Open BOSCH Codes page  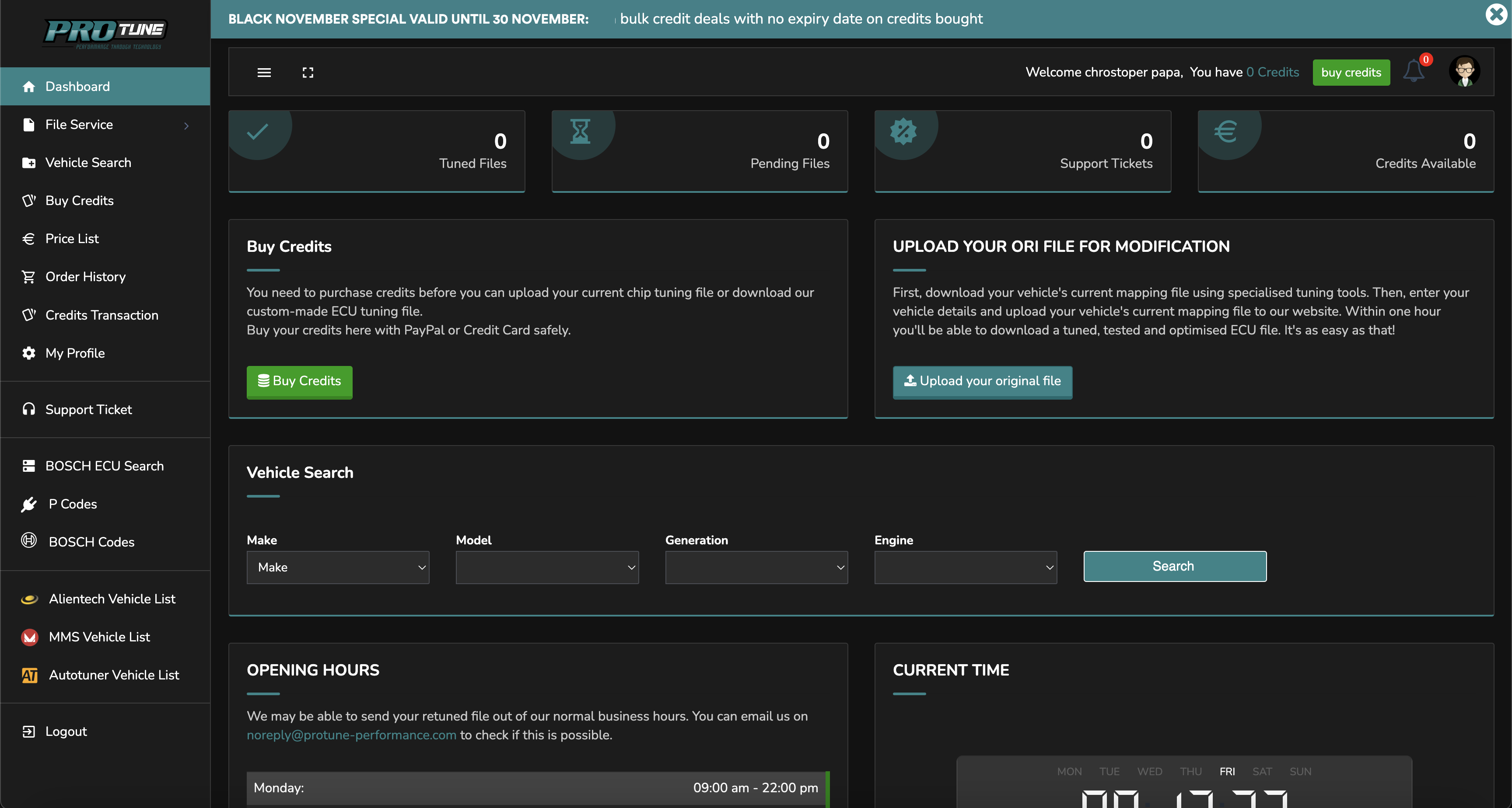(105, 542)
